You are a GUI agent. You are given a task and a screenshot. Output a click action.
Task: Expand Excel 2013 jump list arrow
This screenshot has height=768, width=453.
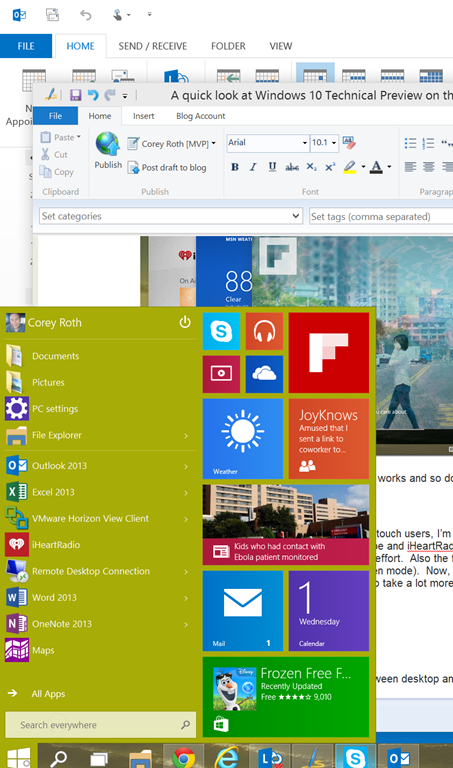186,493
